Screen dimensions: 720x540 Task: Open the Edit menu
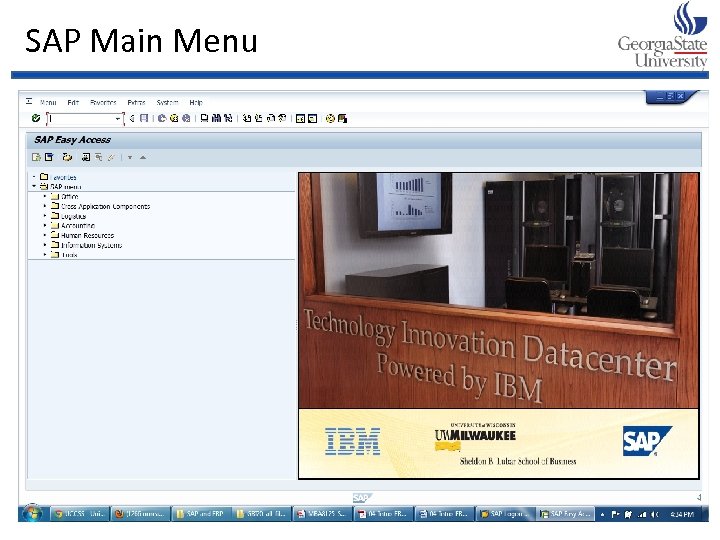click(x=73, y=102)
